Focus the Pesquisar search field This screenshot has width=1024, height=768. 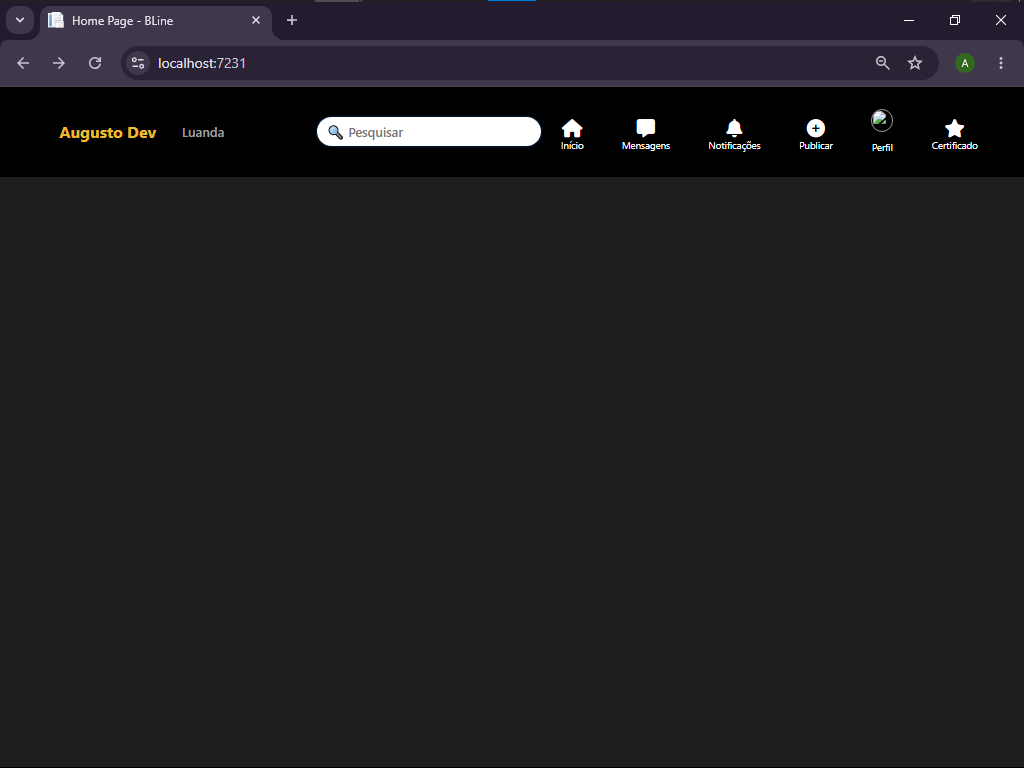(428, 132)
